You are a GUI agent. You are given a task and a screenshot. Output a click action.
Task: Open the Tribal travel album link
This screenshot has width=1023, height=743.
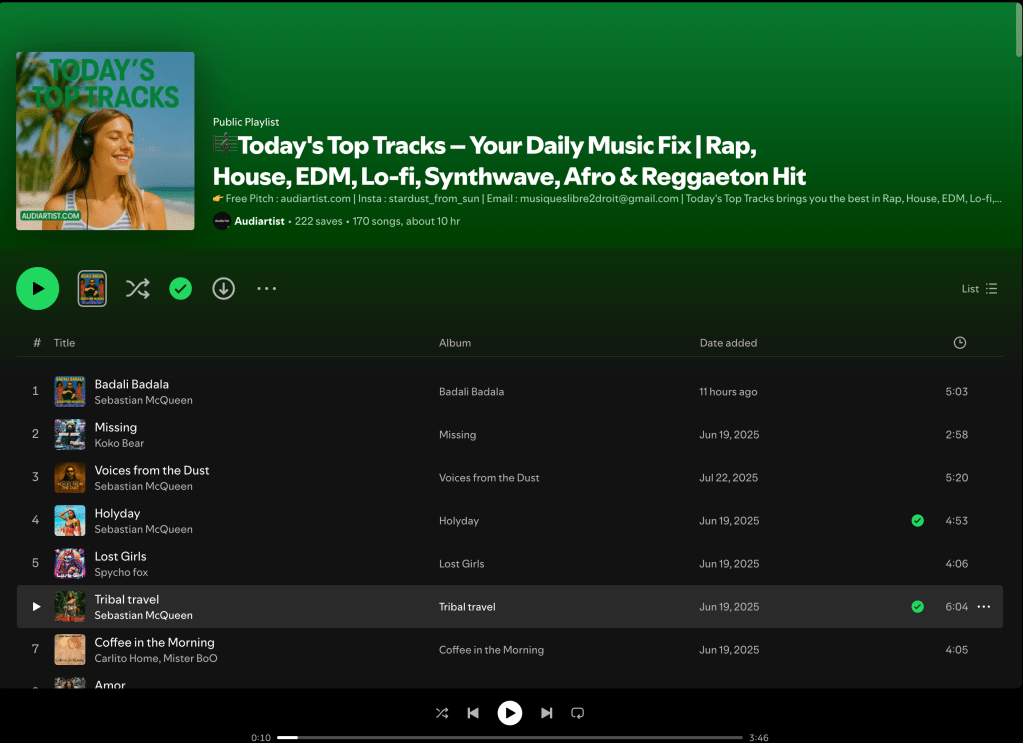point(467,607)
